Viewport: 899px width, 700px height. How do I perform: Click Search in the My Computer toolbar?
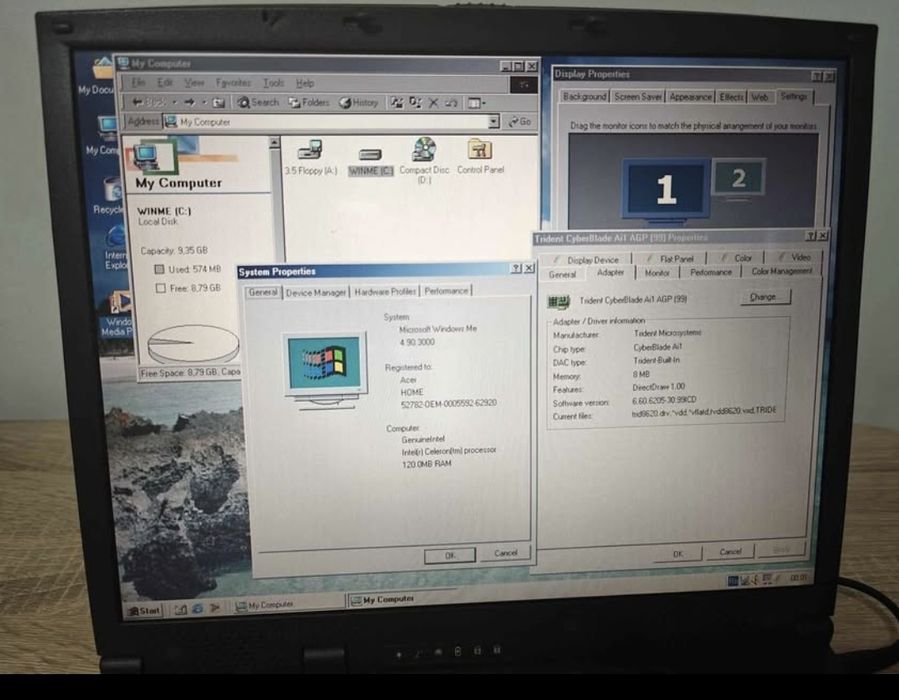pos(258,103)
